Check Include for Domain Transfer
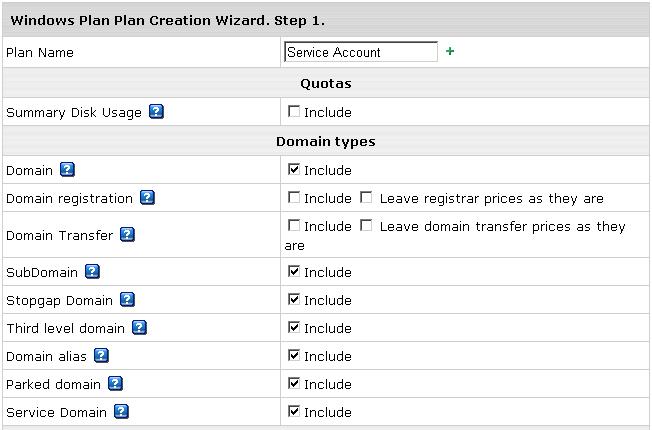 point(294,225)
